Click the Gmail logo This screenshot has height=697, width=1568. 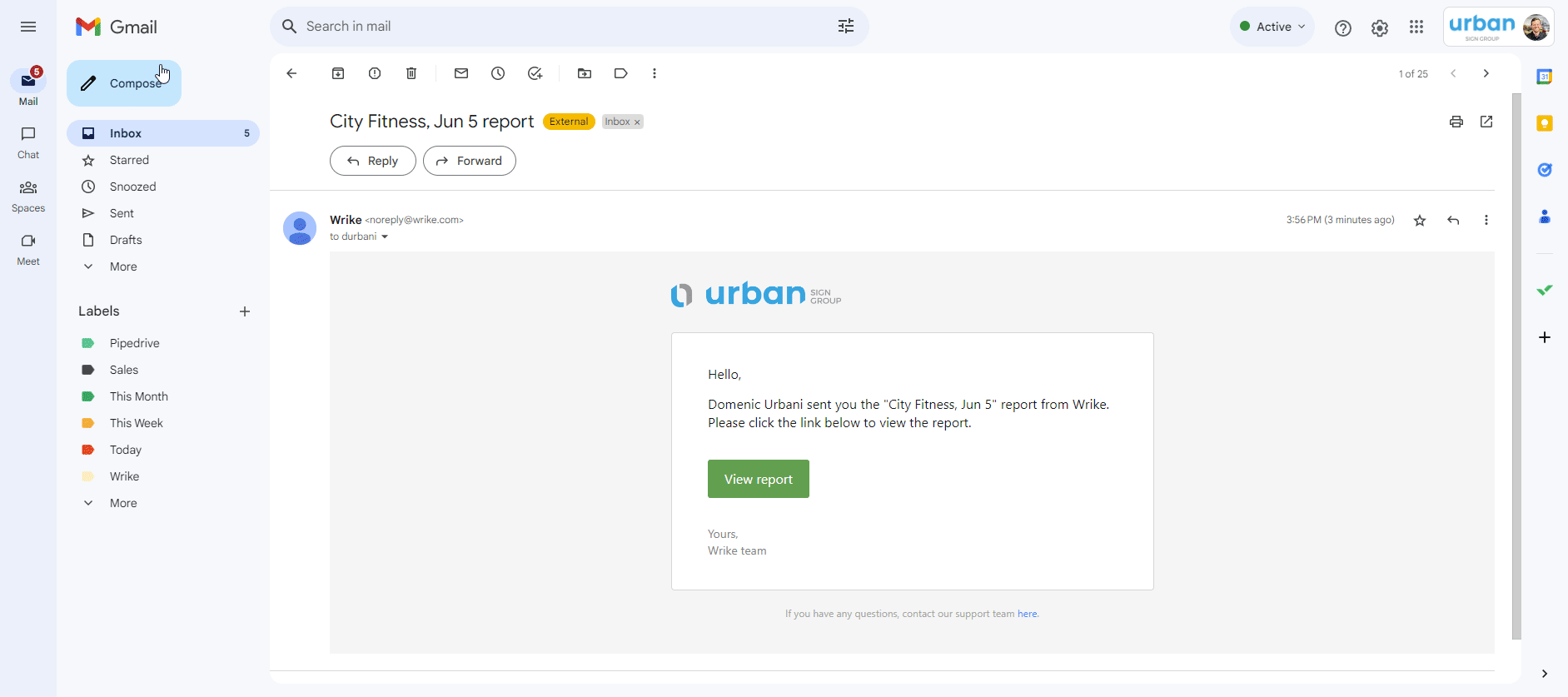click(x=117, y=27)
